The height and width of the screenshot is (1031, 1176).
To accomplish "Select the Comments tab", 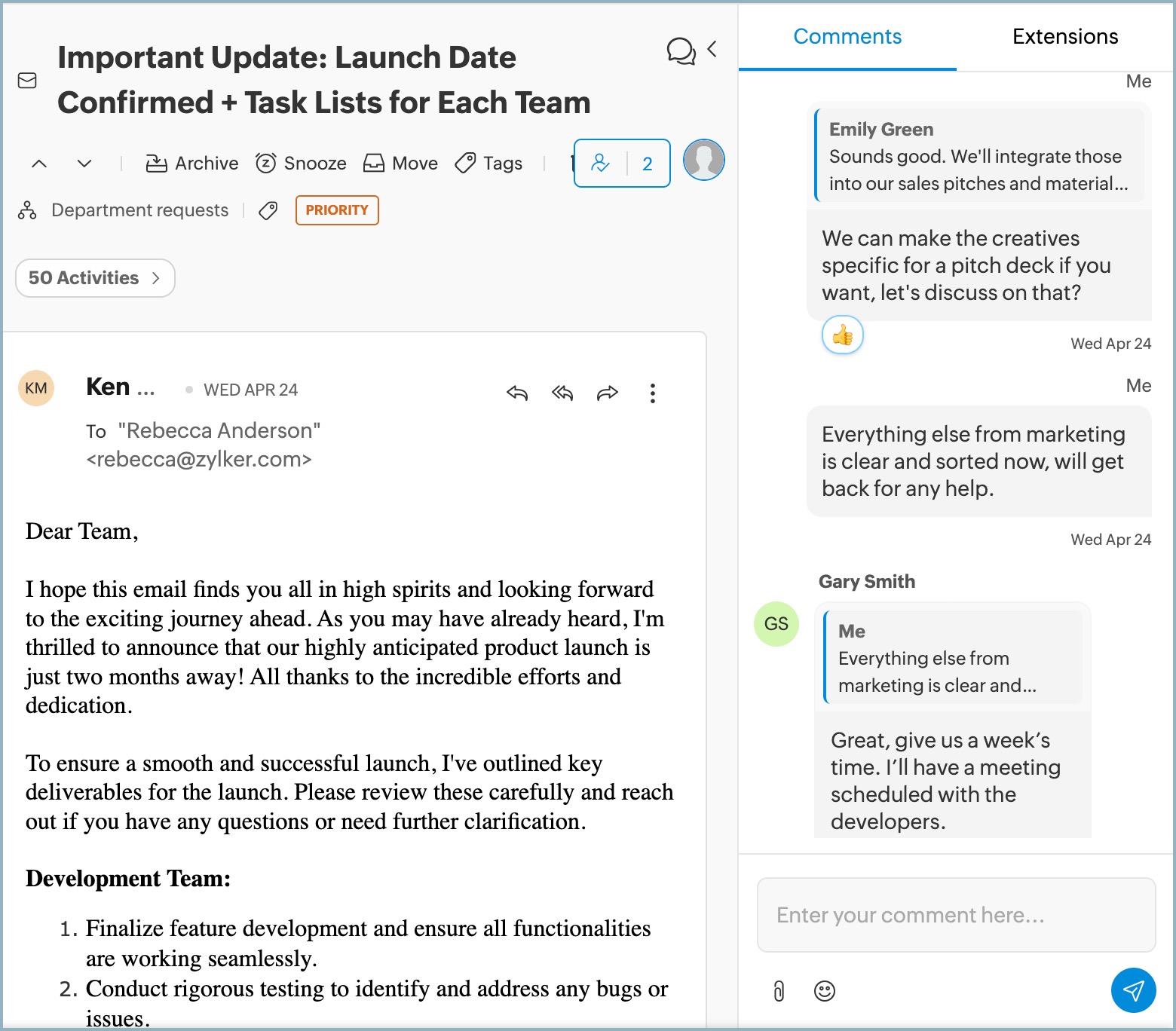I will [847, 36].
